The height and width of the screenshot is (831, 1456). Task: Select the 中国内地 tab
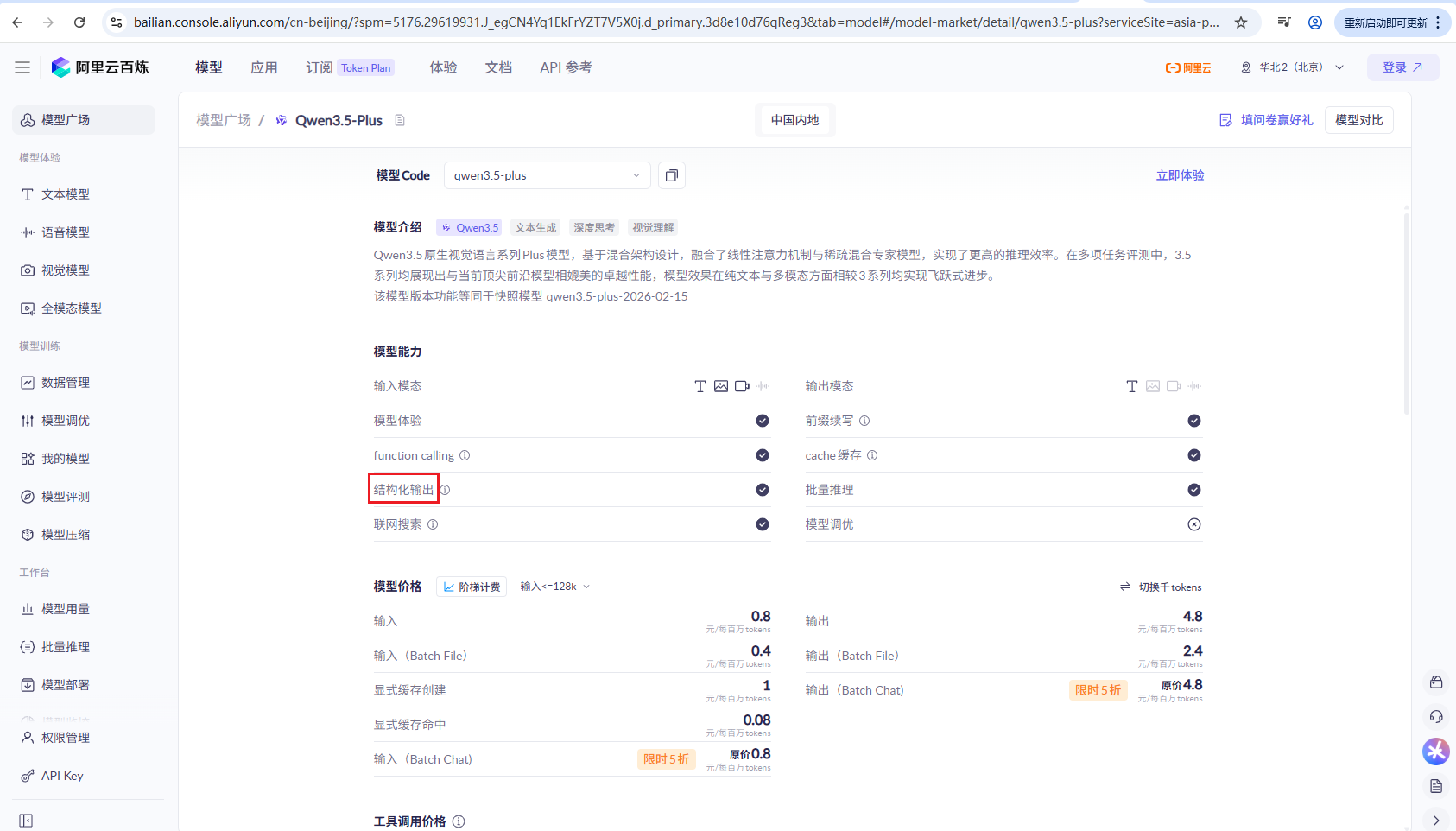[x=795, y=120]
